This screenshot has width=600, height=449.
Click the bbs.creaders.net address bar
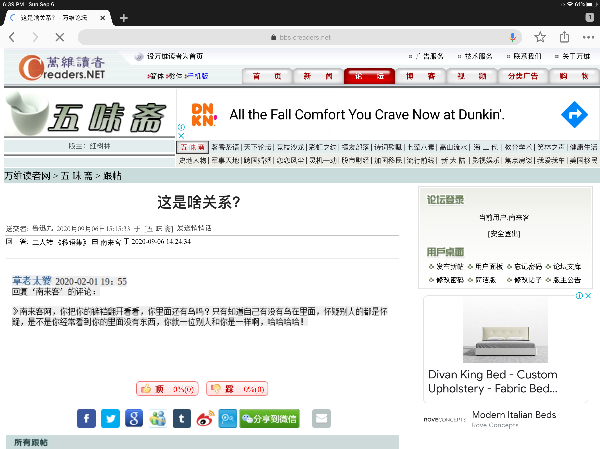point(300,37)
